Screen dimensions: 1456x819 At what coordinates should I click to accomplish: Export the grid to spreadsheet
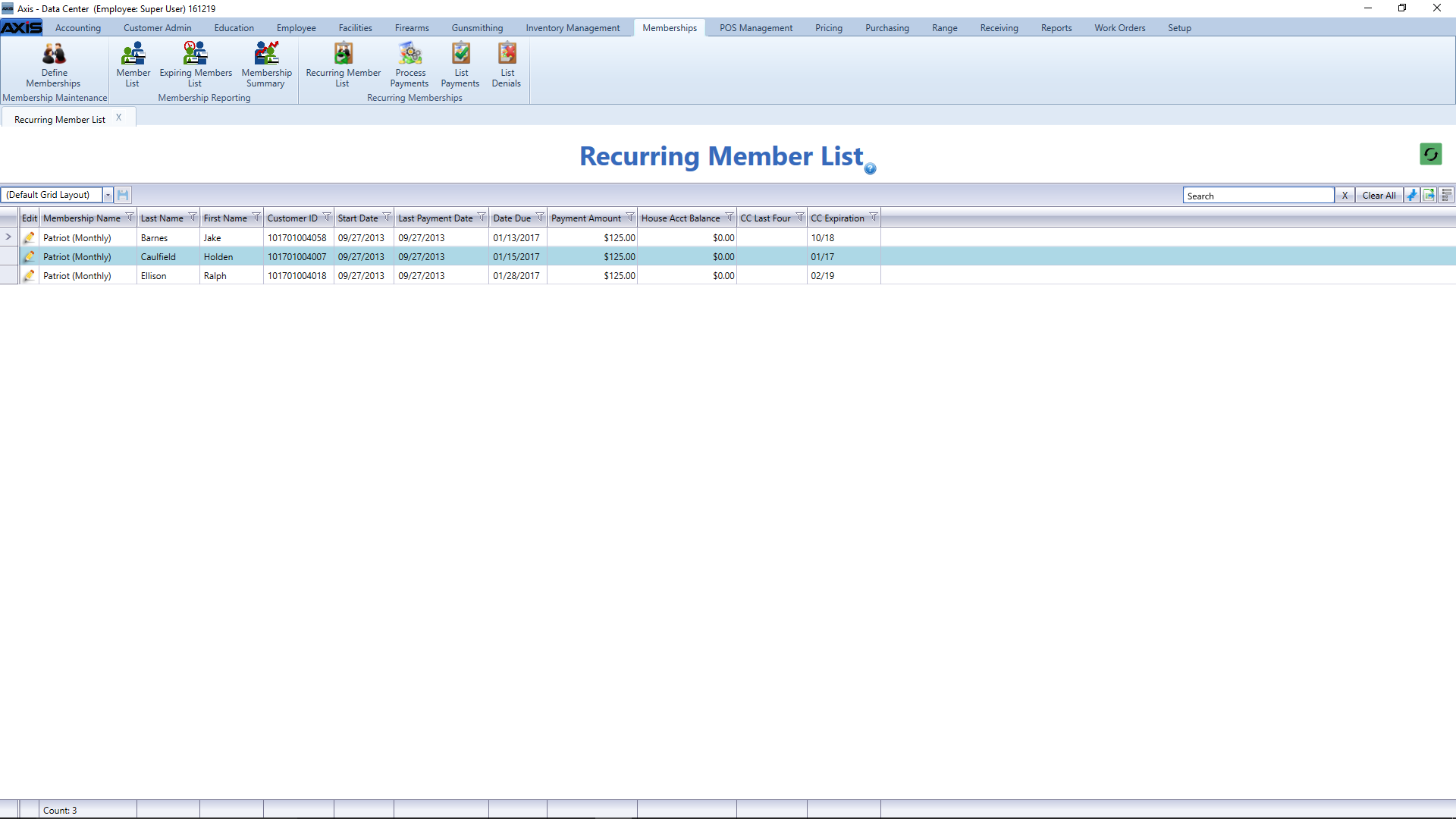coord(1429,195)
